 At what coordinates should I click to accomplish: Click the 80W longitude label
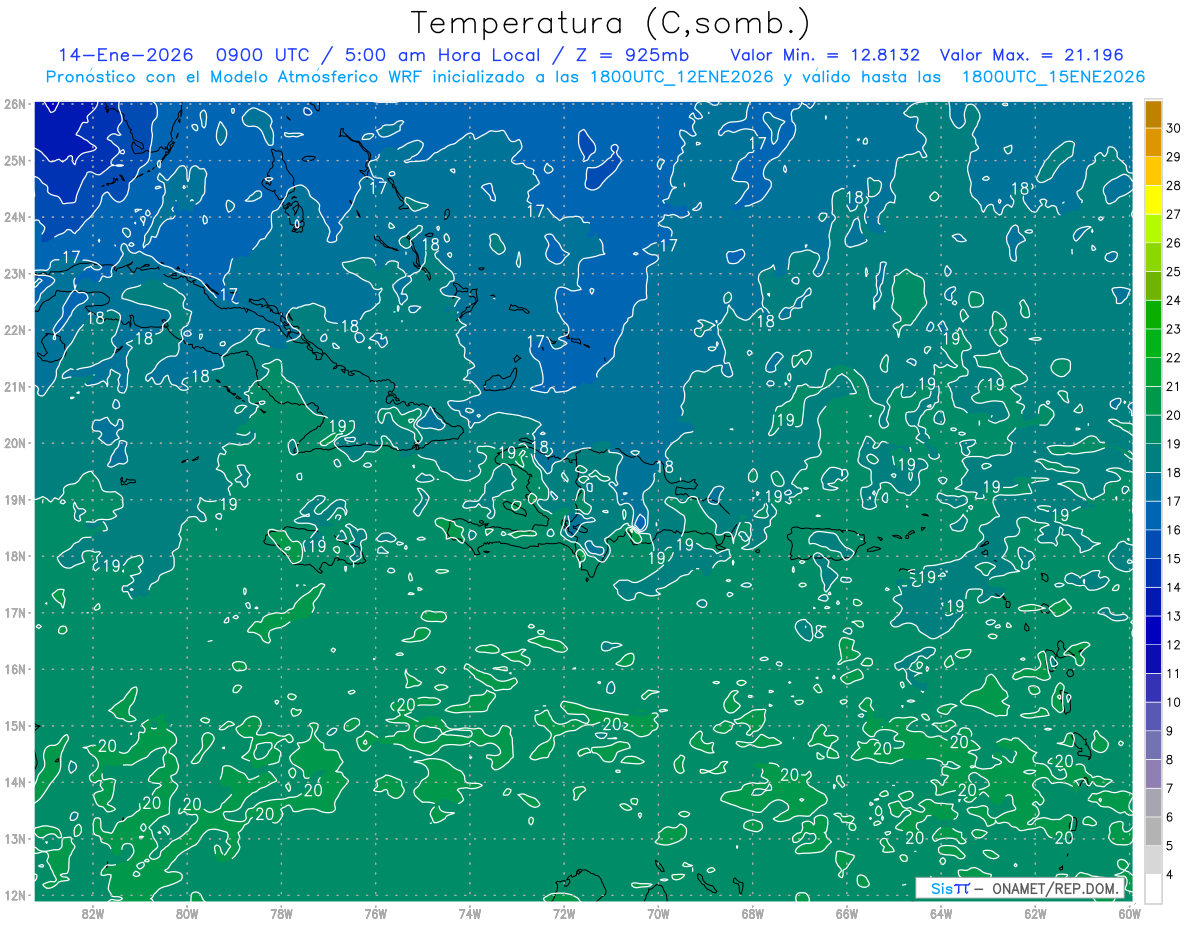[187, 913]
